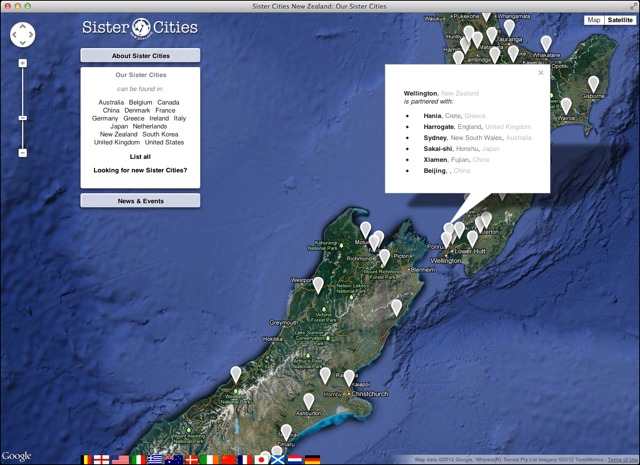Viewport: 640px width, 465px height.
Task: Open the Canada country link
Action: tap(168, 102)
